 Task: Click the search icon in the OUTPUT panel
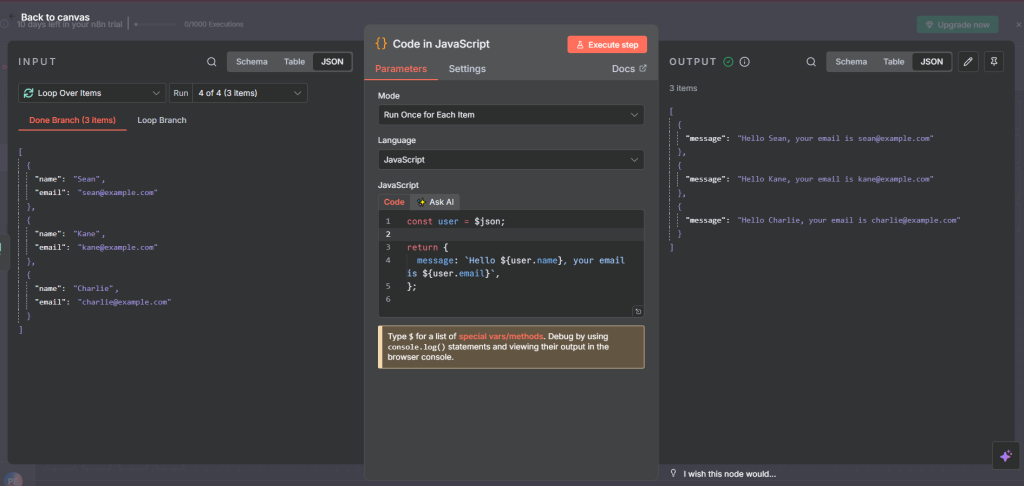pyautogui.click(x=811, y=62)
